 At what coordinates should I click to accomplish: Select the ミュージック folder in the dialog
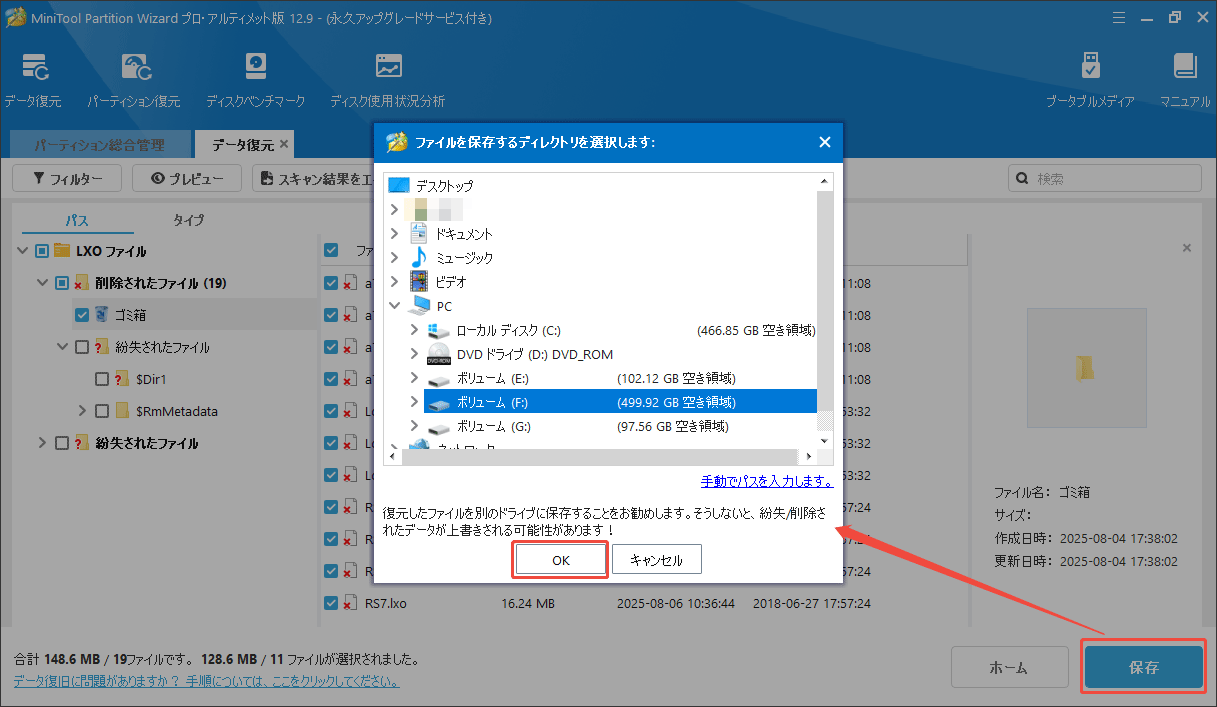click(463, 258)
